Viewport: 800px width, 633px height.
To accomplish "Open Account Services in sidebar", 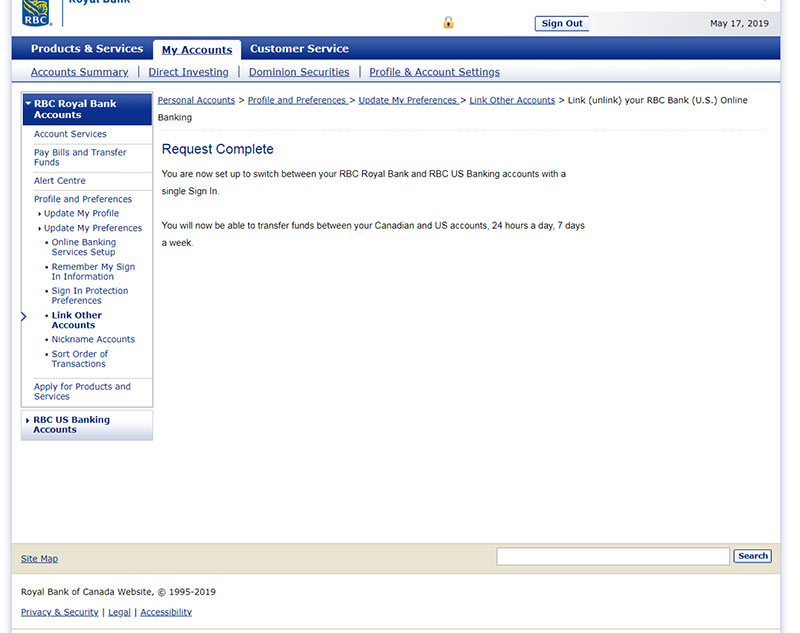I will point(70,134).
